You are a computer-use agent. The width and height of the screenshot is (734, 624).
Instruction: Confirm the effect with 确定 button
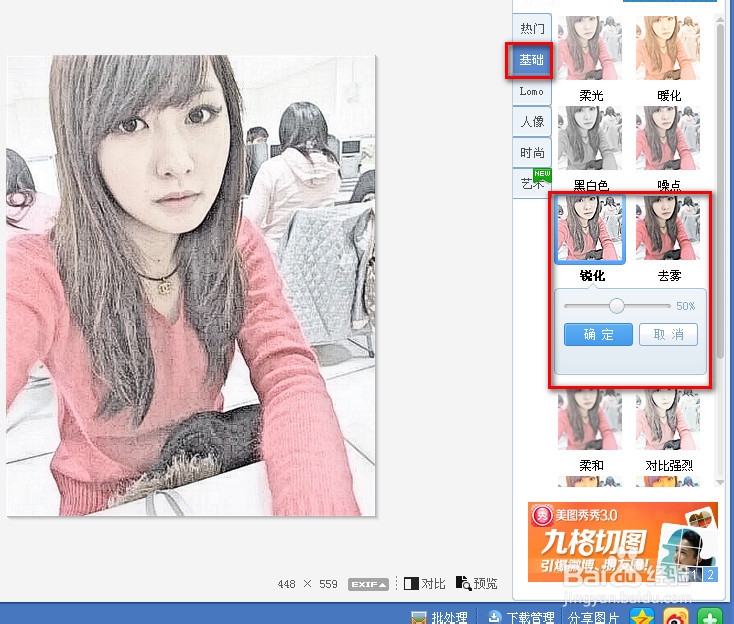coord(598,334)
